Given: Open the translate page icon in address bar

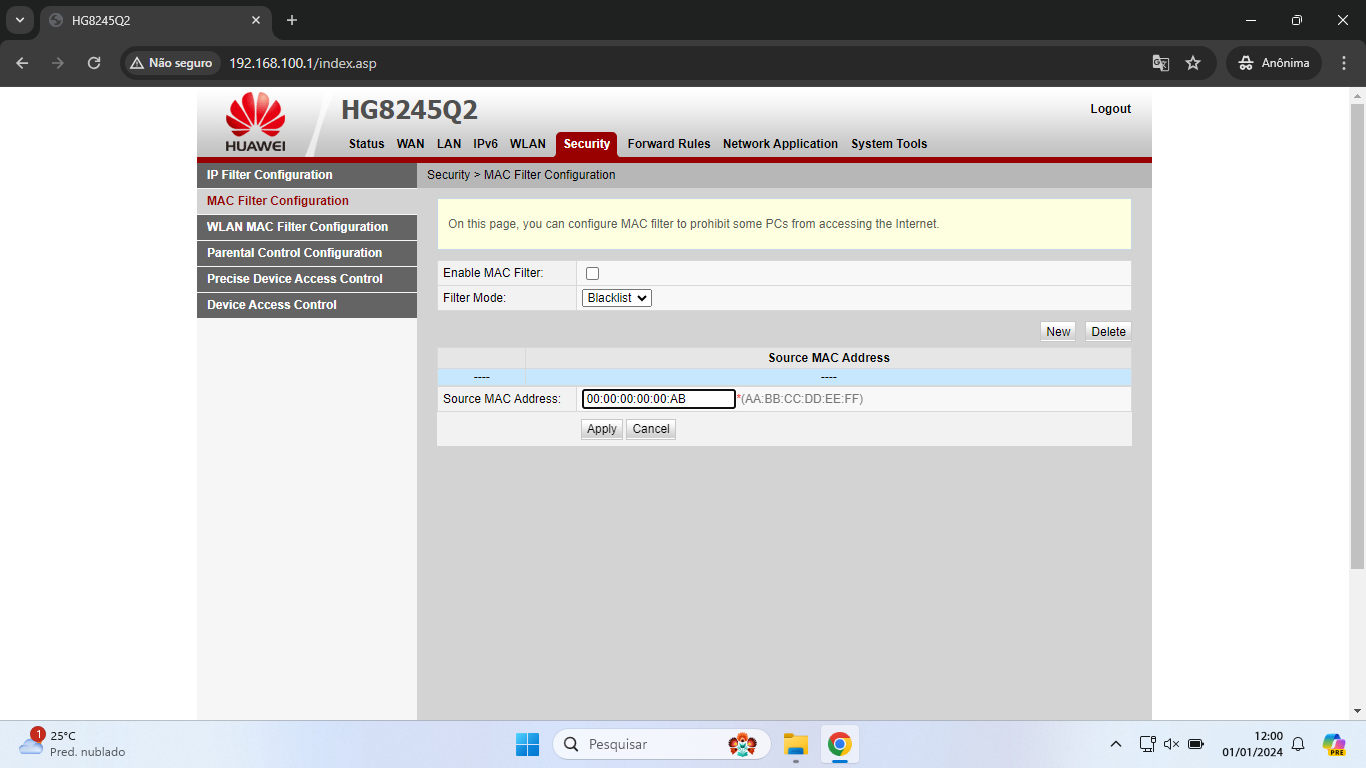Looking at the screenshot, I should (x=1161, y=63).
